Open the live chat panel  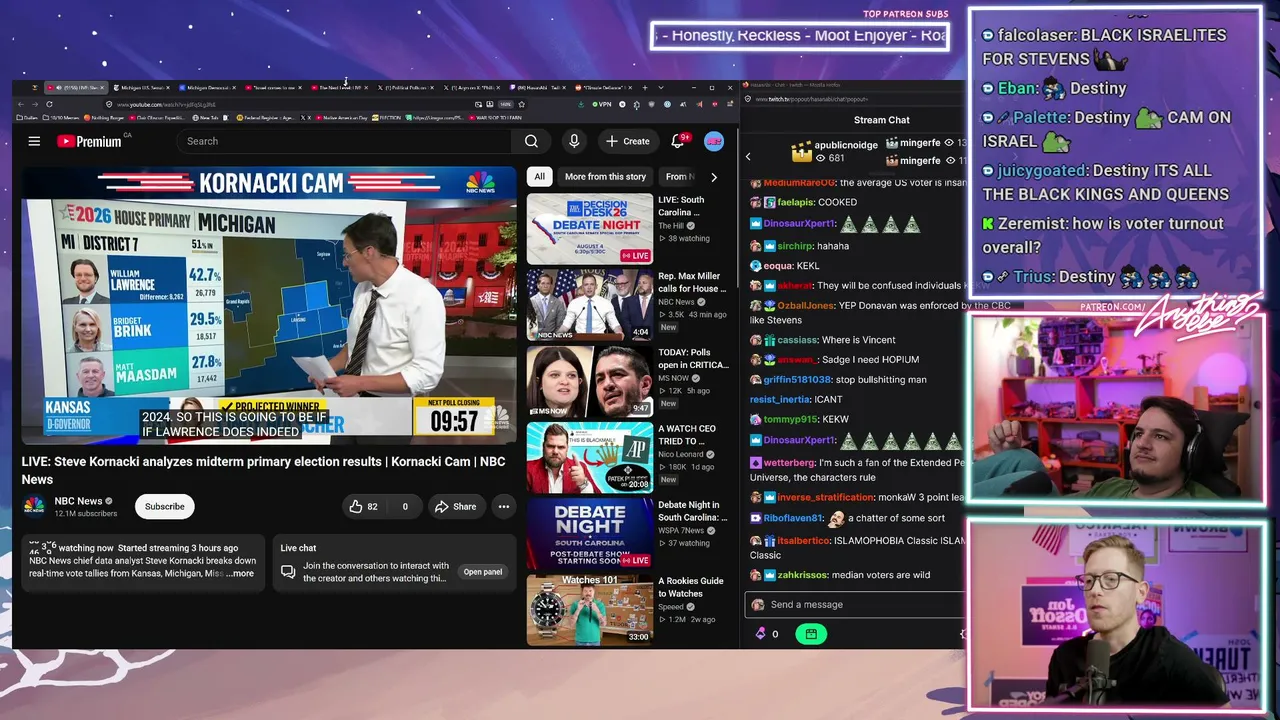click(482, 572)
